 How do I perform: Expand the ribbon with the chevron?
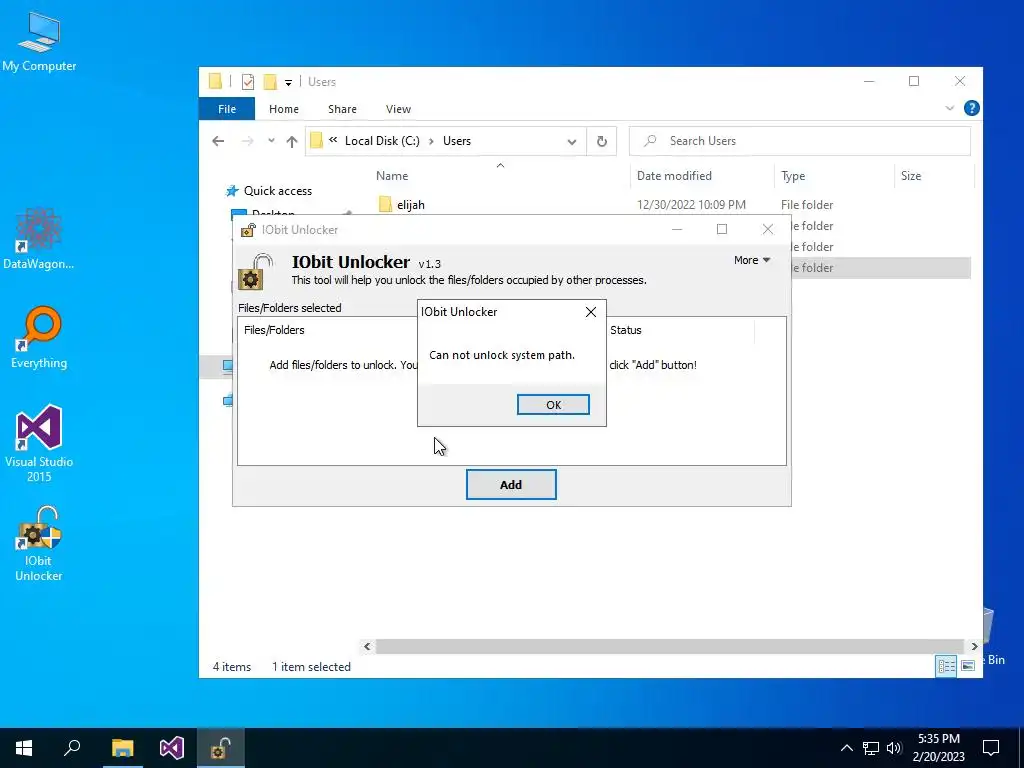[950, 108]
